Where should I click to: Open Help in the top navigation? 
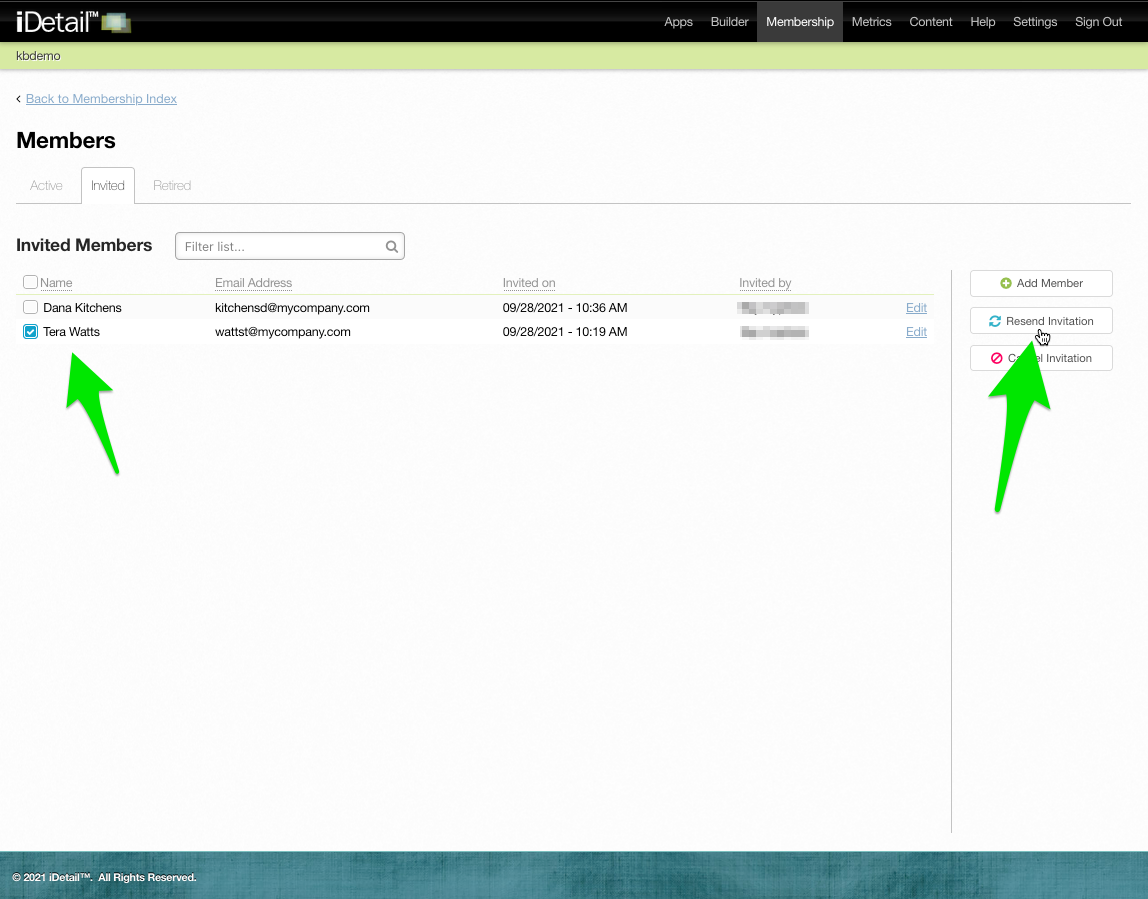pyautogui.click(x=983, y=22)
